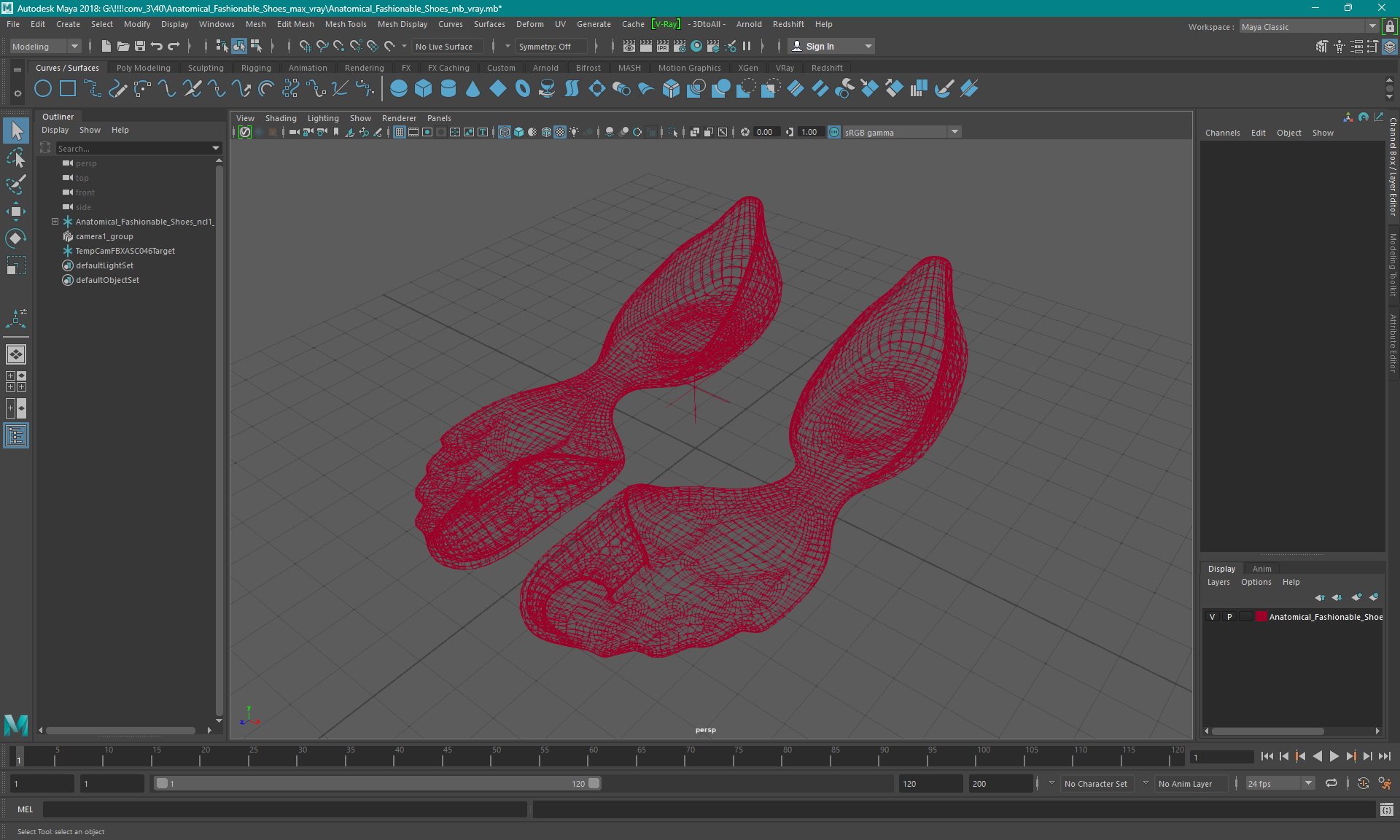
Task: Toggle loop playback button
Action: click(x=1331, y=783)
